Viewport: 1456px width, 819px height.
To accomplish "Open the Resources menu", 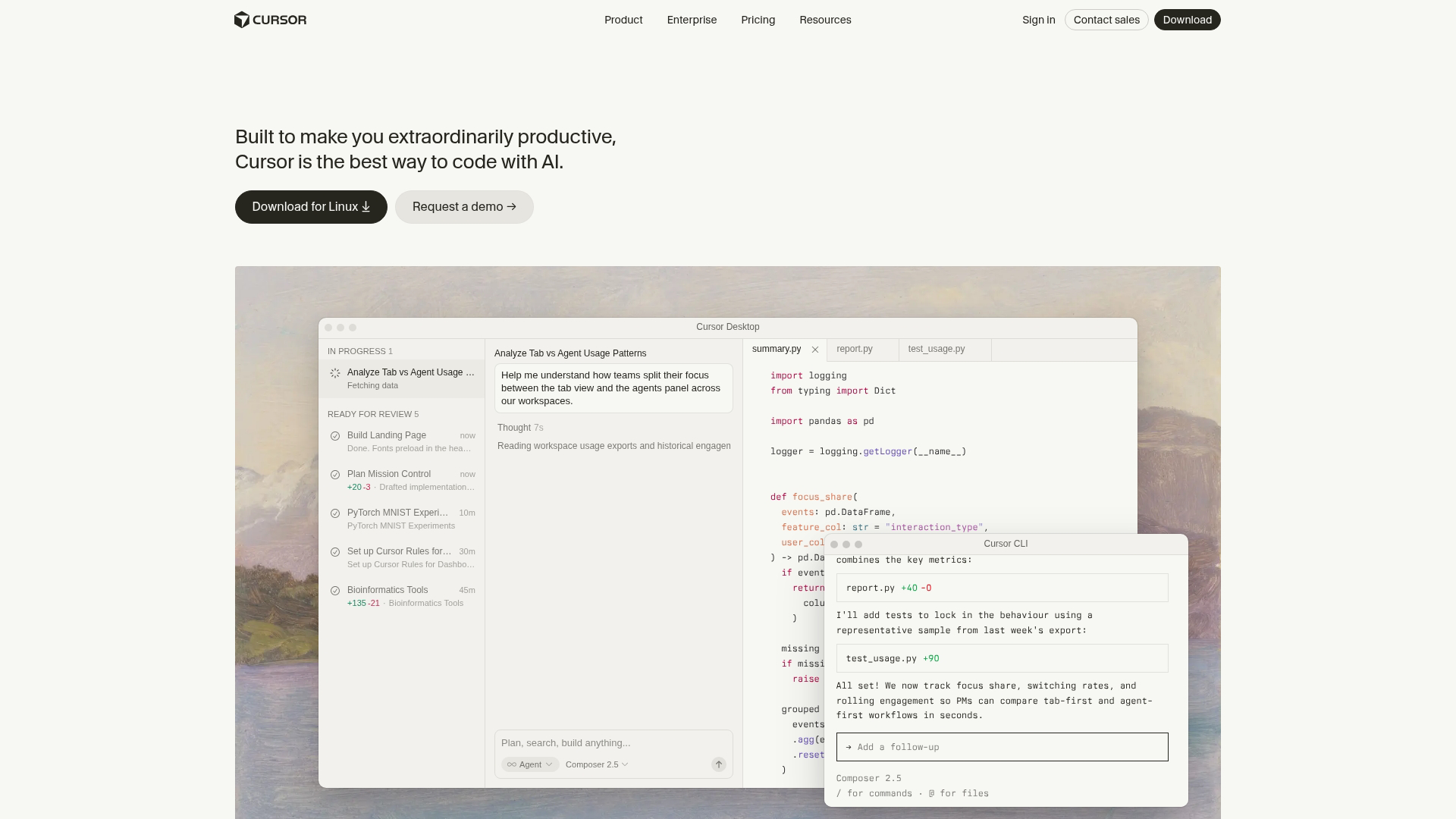I will pos(825,20).
